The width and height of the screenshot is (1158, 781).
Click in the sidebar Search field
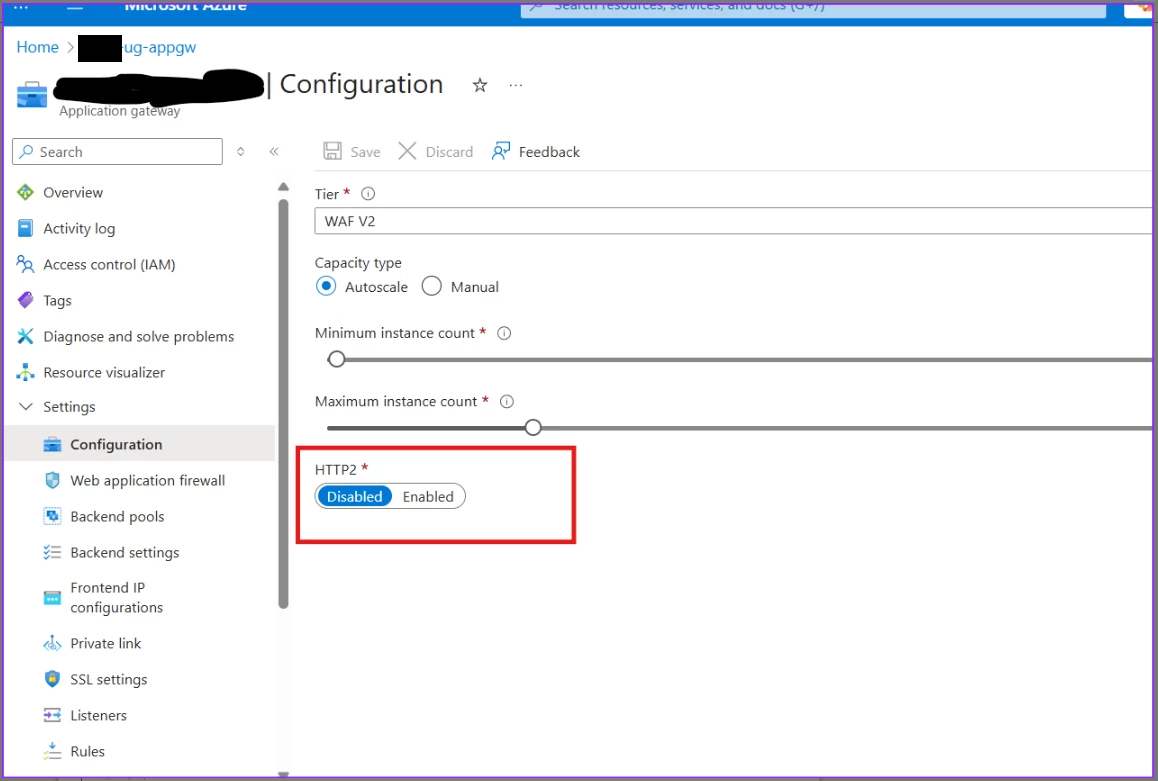117,151
